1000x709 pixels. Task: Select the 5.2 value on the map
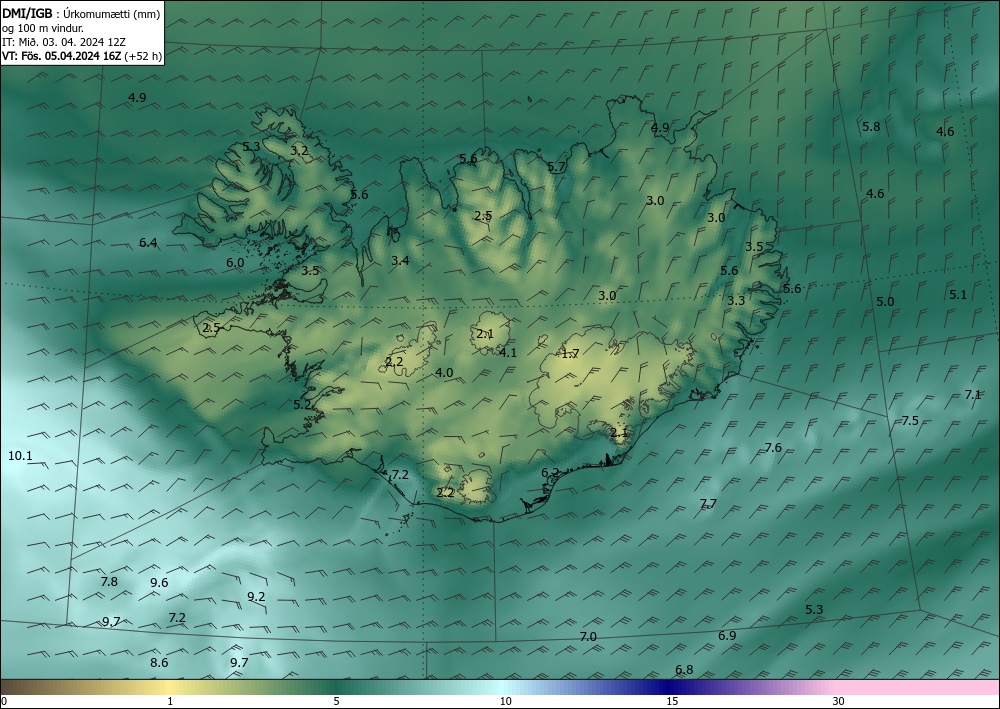[302, 404]
